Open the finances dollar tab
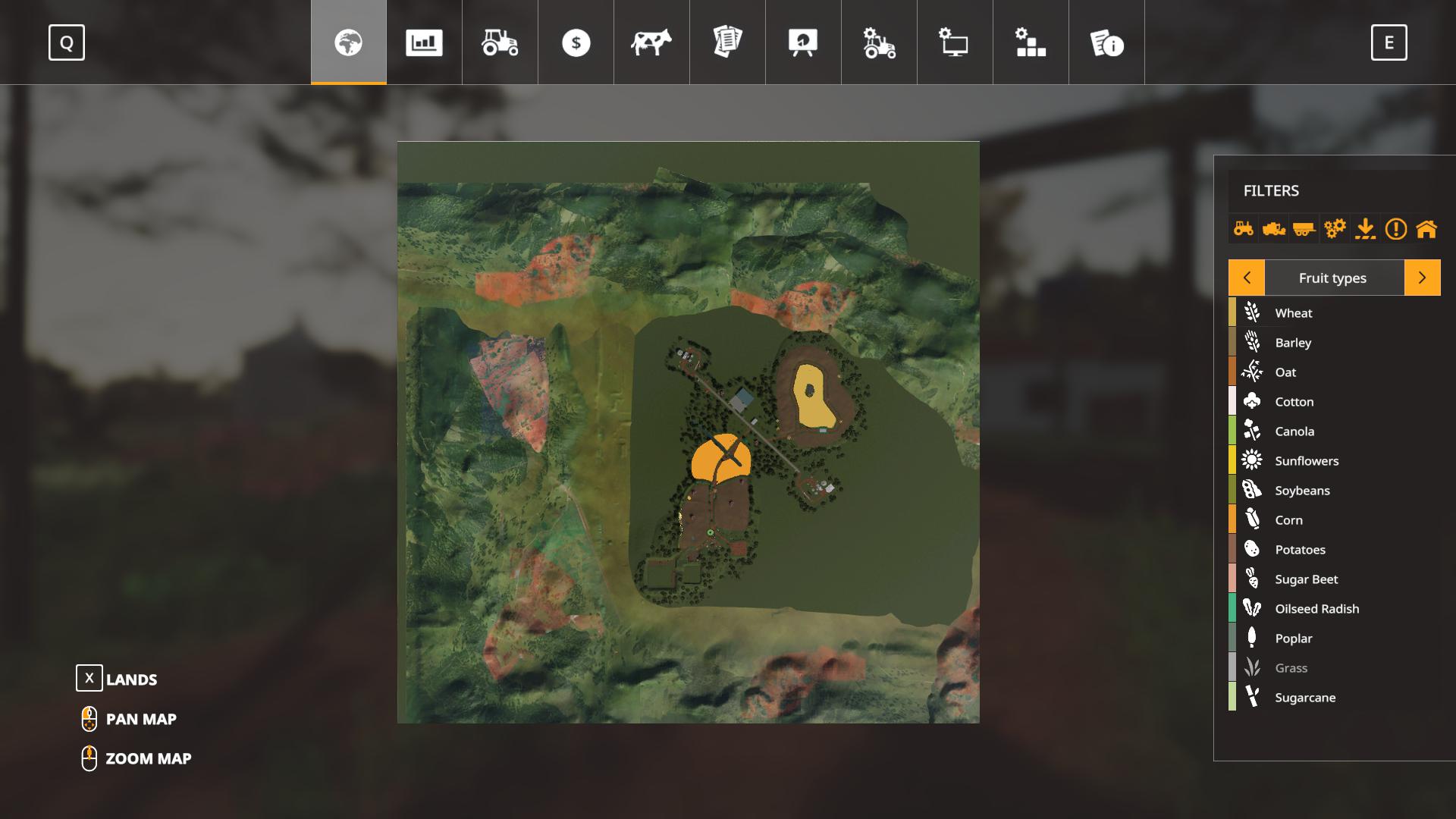 (x=576, y=42)
